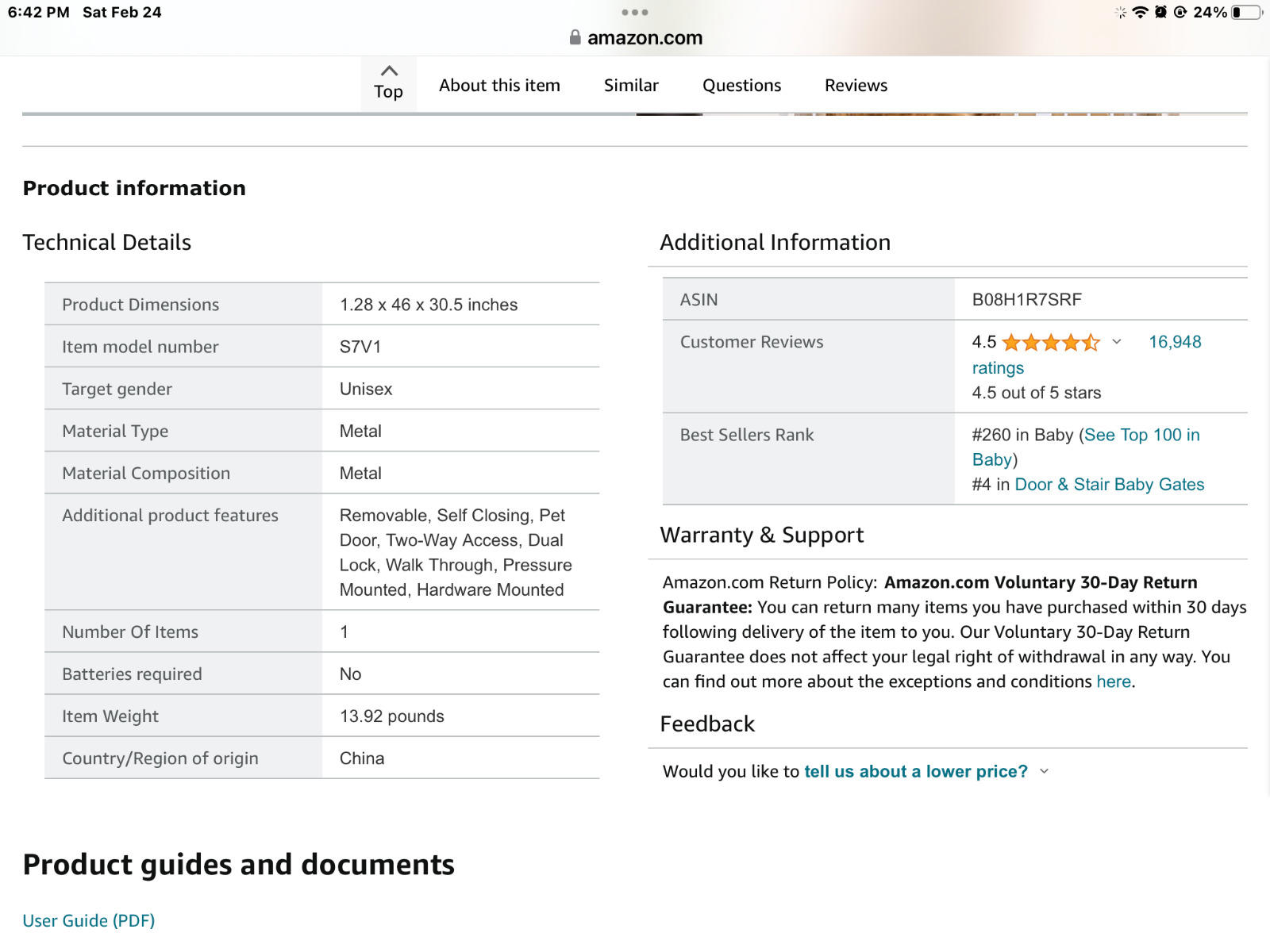Expand the star rating dropdown chevron
This screenshot has width=1270, height=952.
[1117, 342]
